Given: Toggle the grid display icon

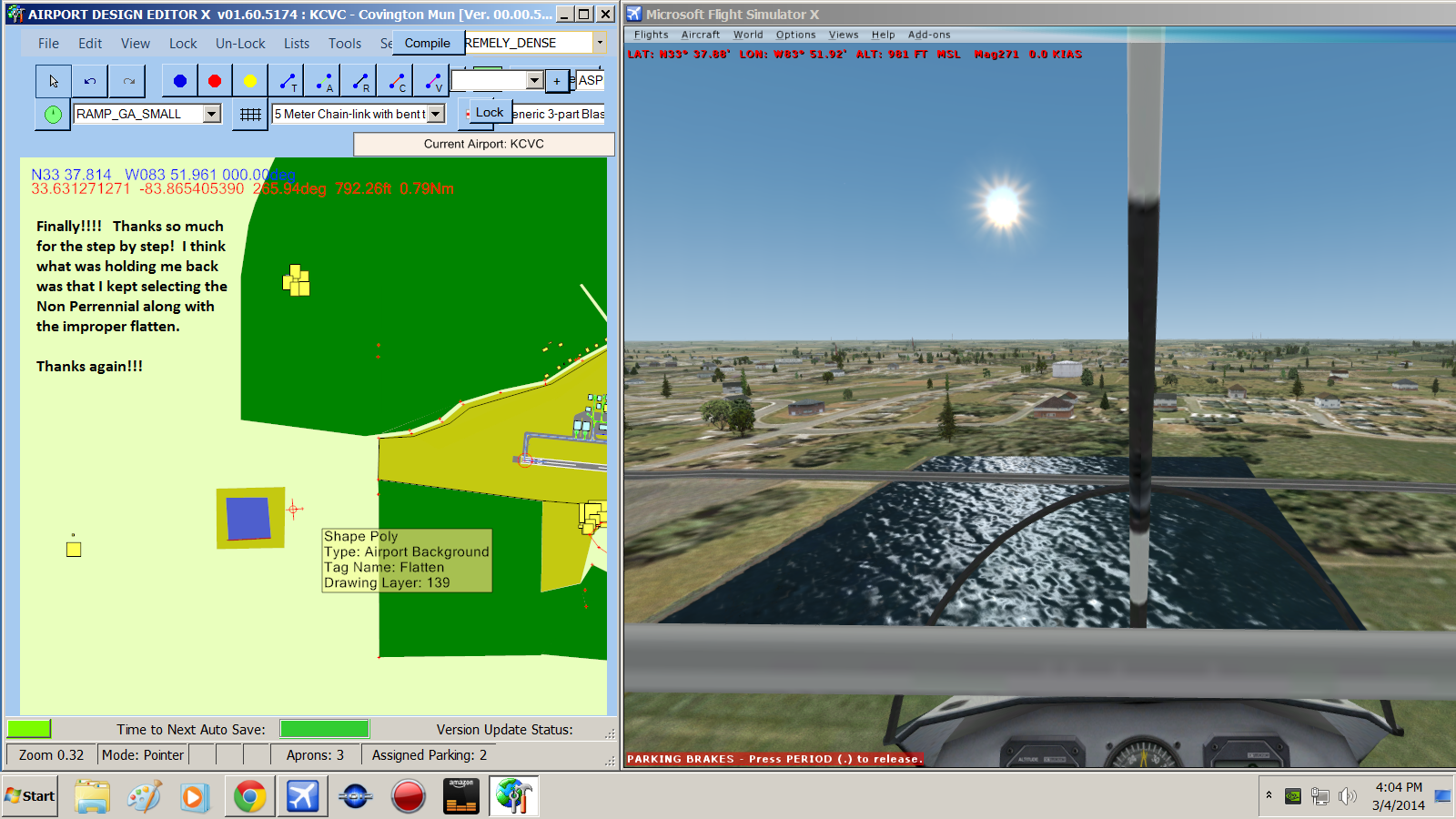Looking at the screenshot, I should (249, 114).
